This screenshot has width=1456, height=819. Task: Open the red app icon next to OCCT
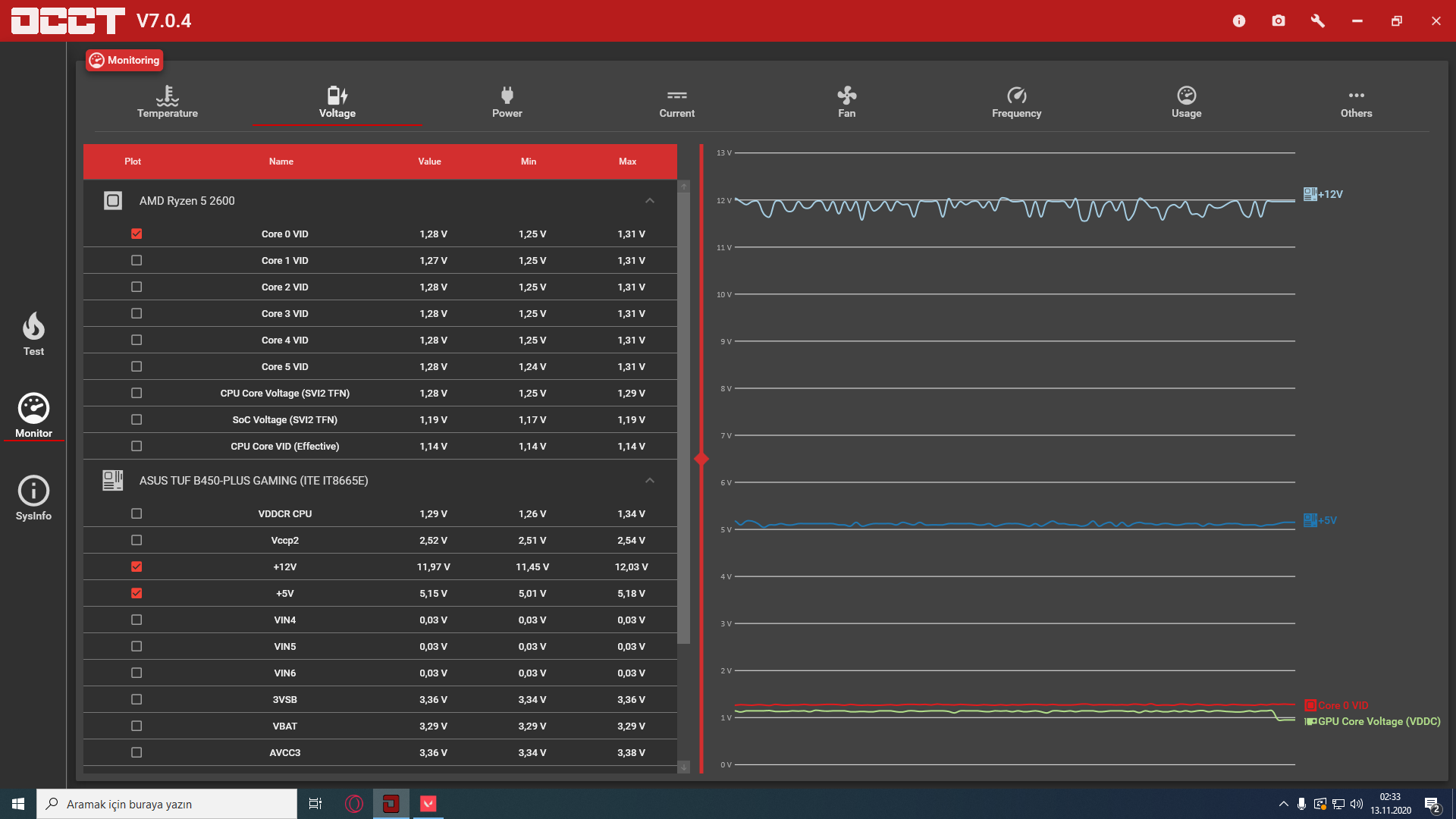(428, 804)
